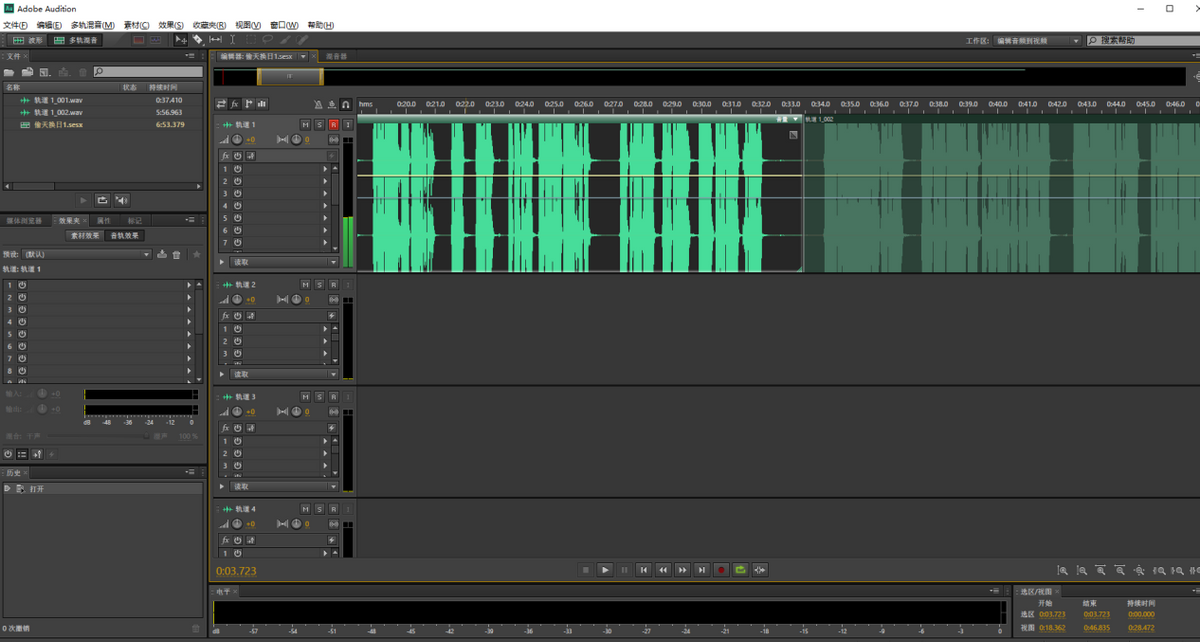Toggle power for Effects Rack slot 1
The height and width of the screenshot is (642, 1200).
22,285
